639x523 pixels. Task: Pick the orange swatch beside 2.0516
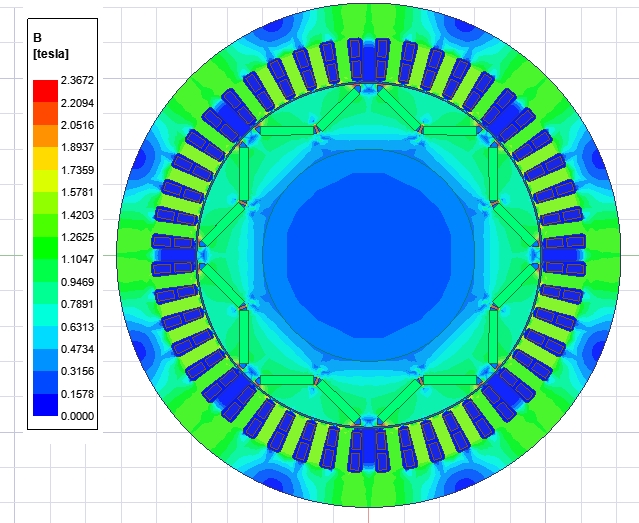pyautogui.click(x=45, y=136)
